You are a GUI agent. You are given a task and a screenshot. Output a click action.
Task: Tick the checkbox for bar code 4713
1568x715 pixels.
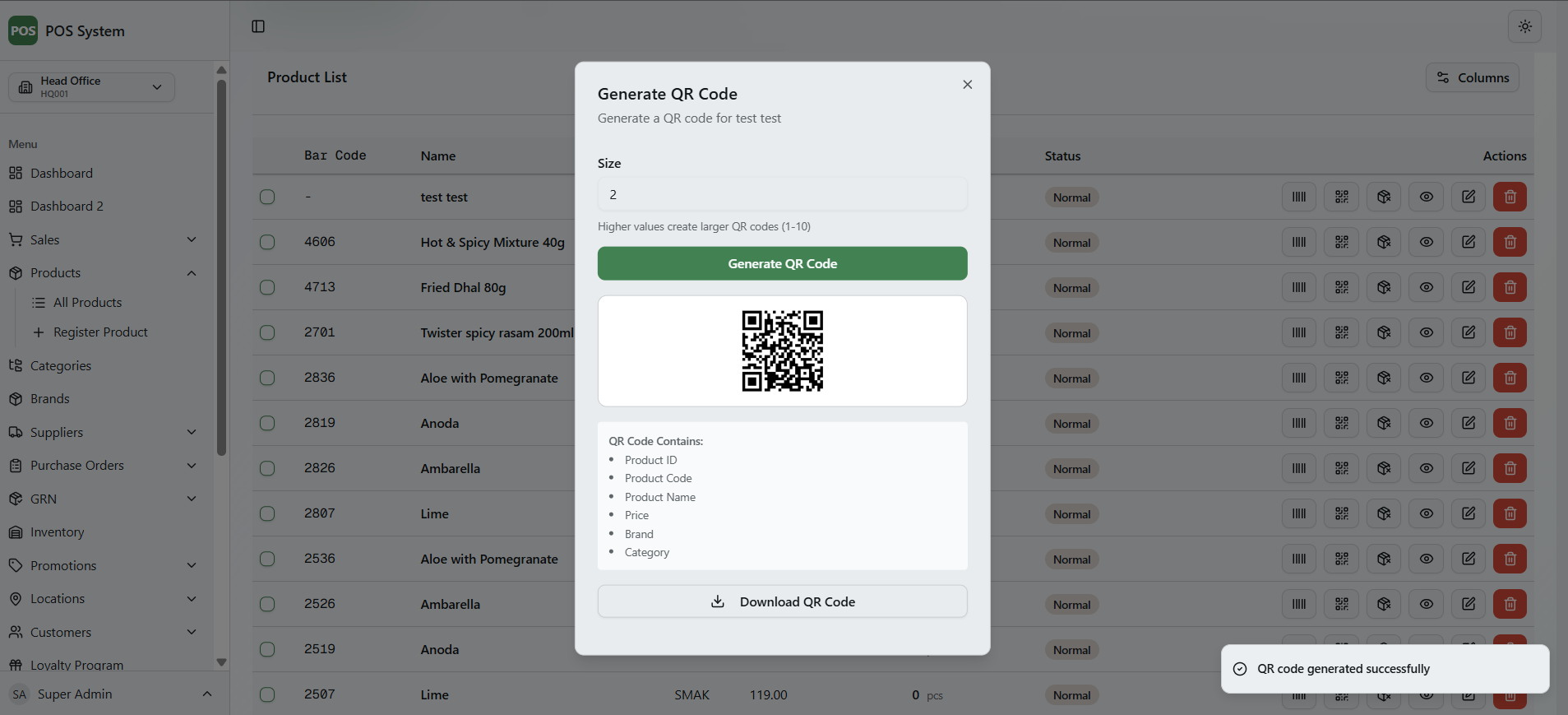point(267,287)
